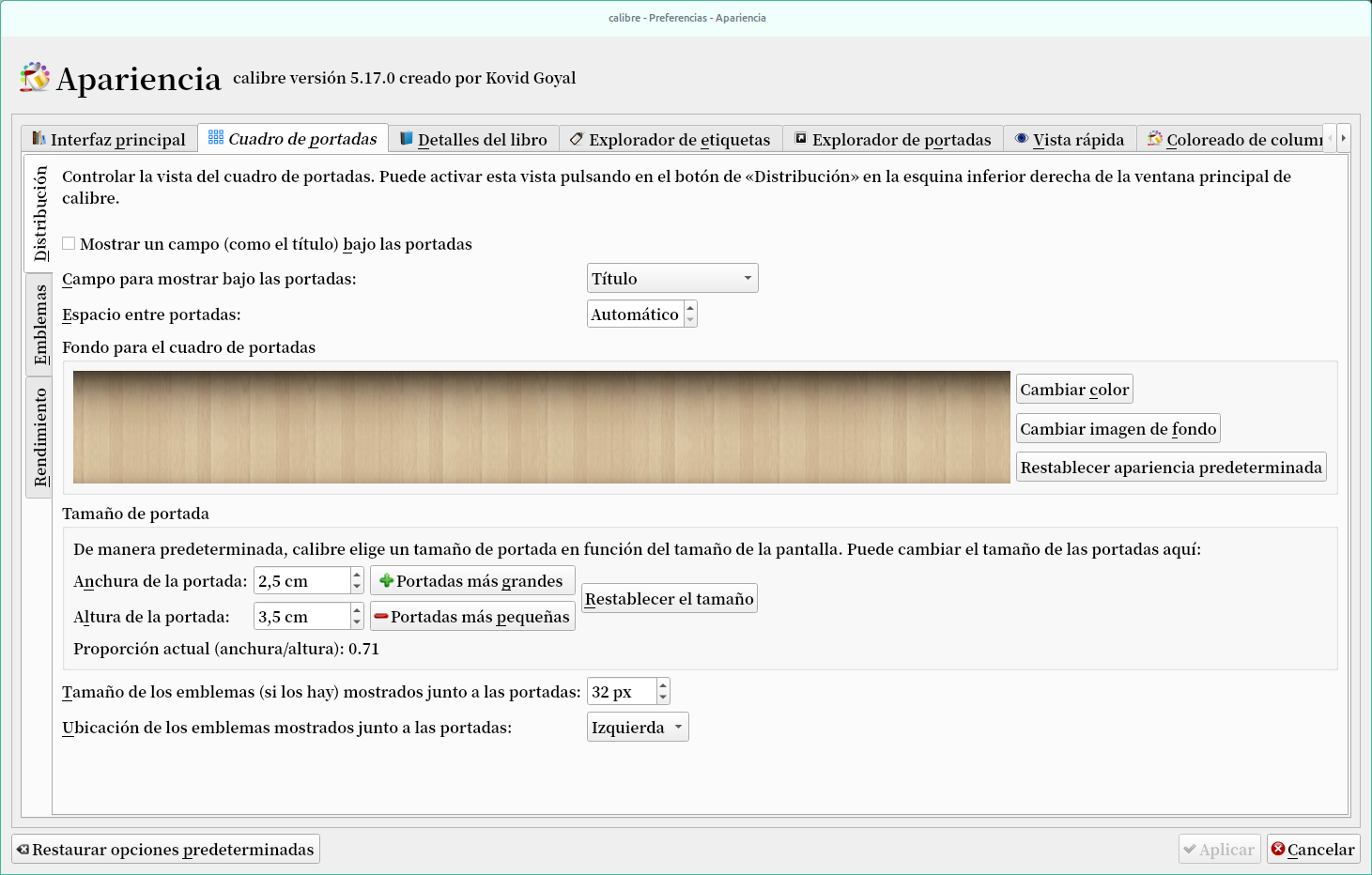
Task: Decrease the Altura de la portada value
Action: click(x=357, y=623)
